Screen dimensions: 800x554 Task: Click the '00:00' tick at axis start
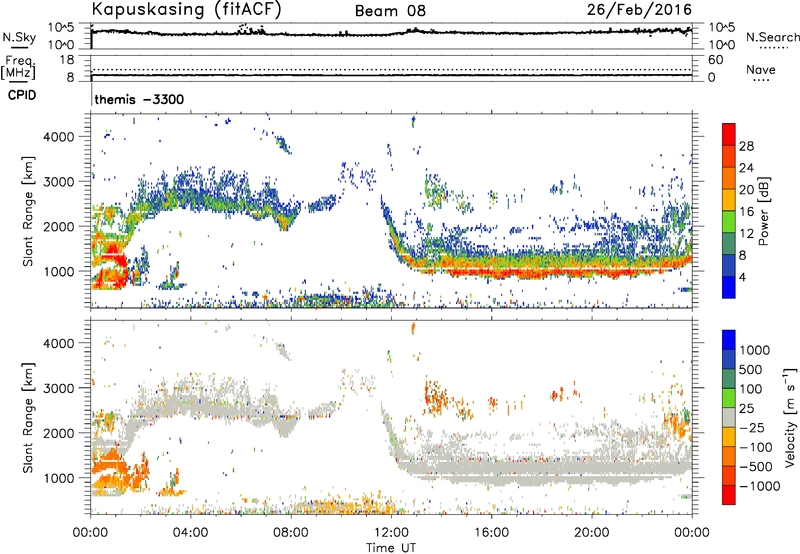coord(90,533)
